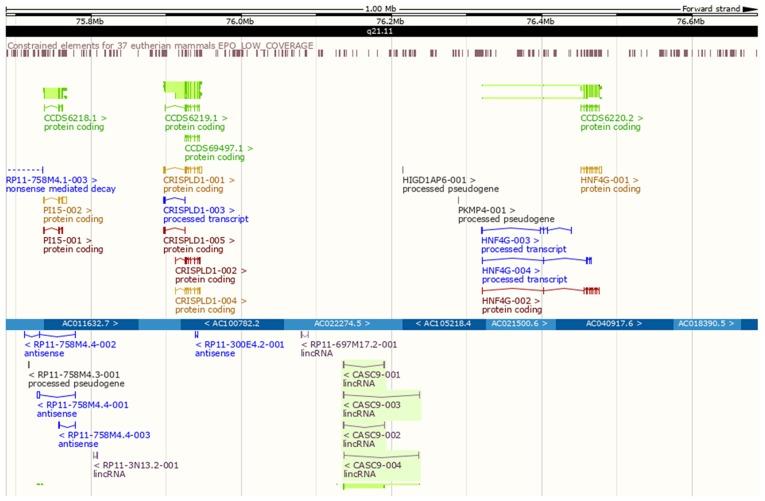The image size is (765, 501).
Task: Open the RP11-3N13.2-001 lincRNA transcript
Action: (136, 465)
